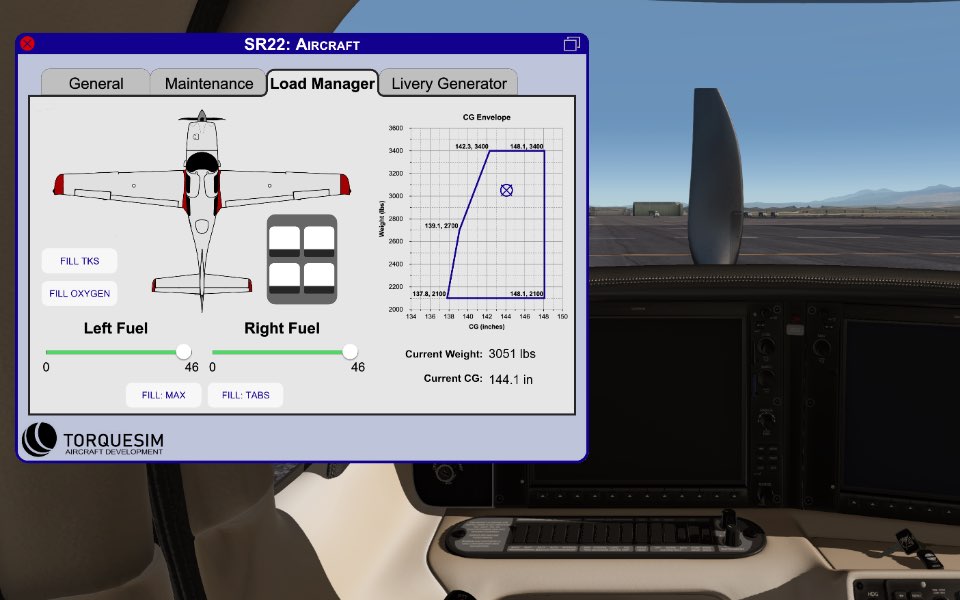This screenshot has height=600, width=960.
Task: Toggle the front left seat occupant
Action: 285,241
